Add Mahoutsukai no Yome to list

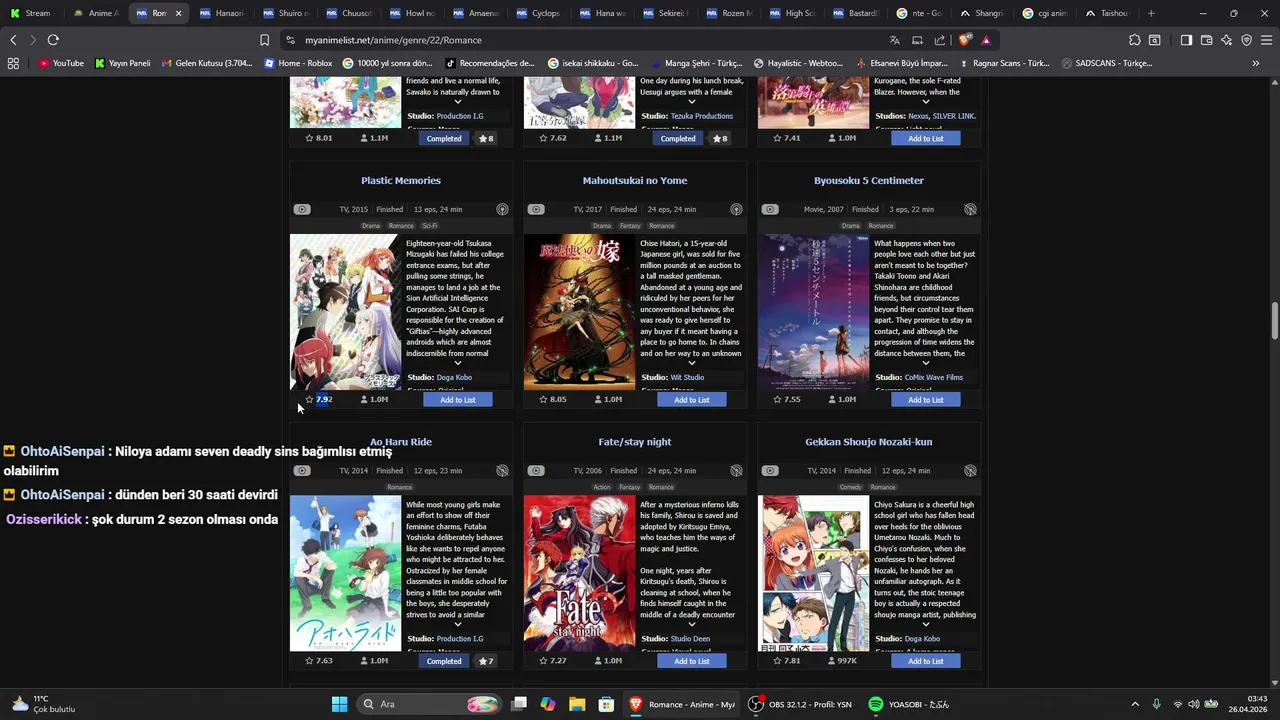[691, 399]
